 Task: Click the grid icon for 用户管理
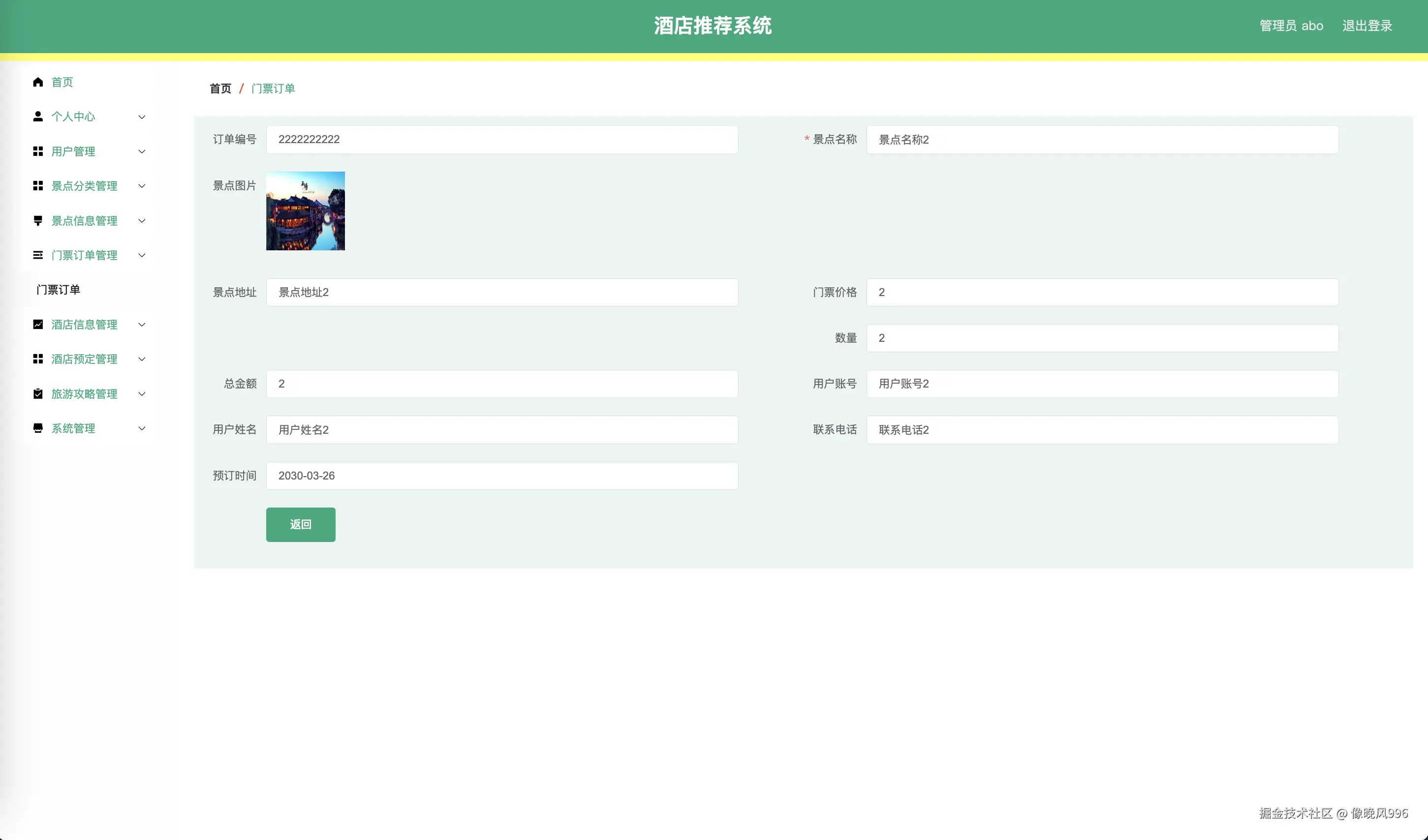tap(38, 151)
